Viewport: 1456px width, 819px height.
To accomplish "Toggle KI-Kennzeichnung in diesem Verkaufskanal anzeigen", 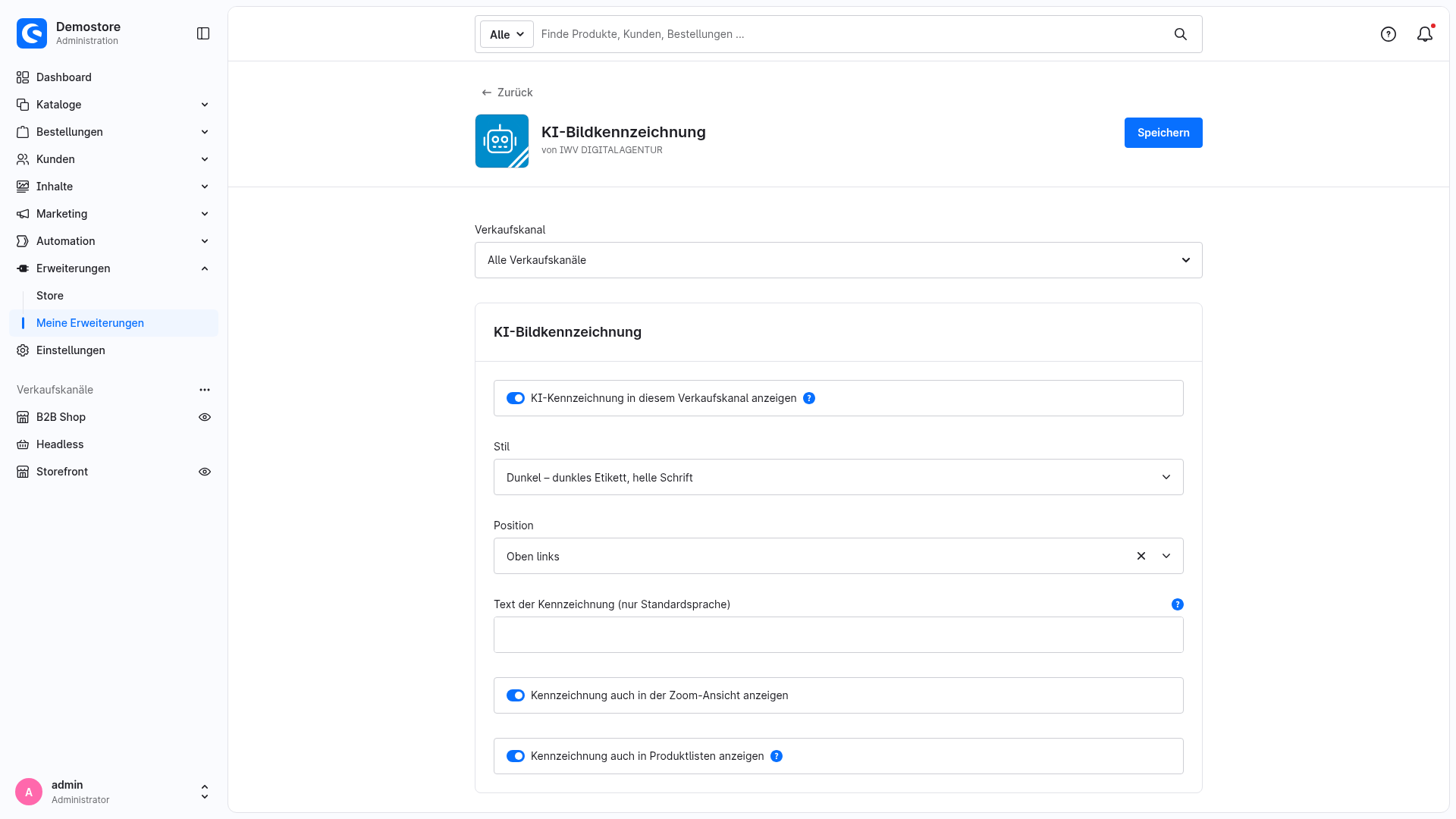I will (516, 398).
